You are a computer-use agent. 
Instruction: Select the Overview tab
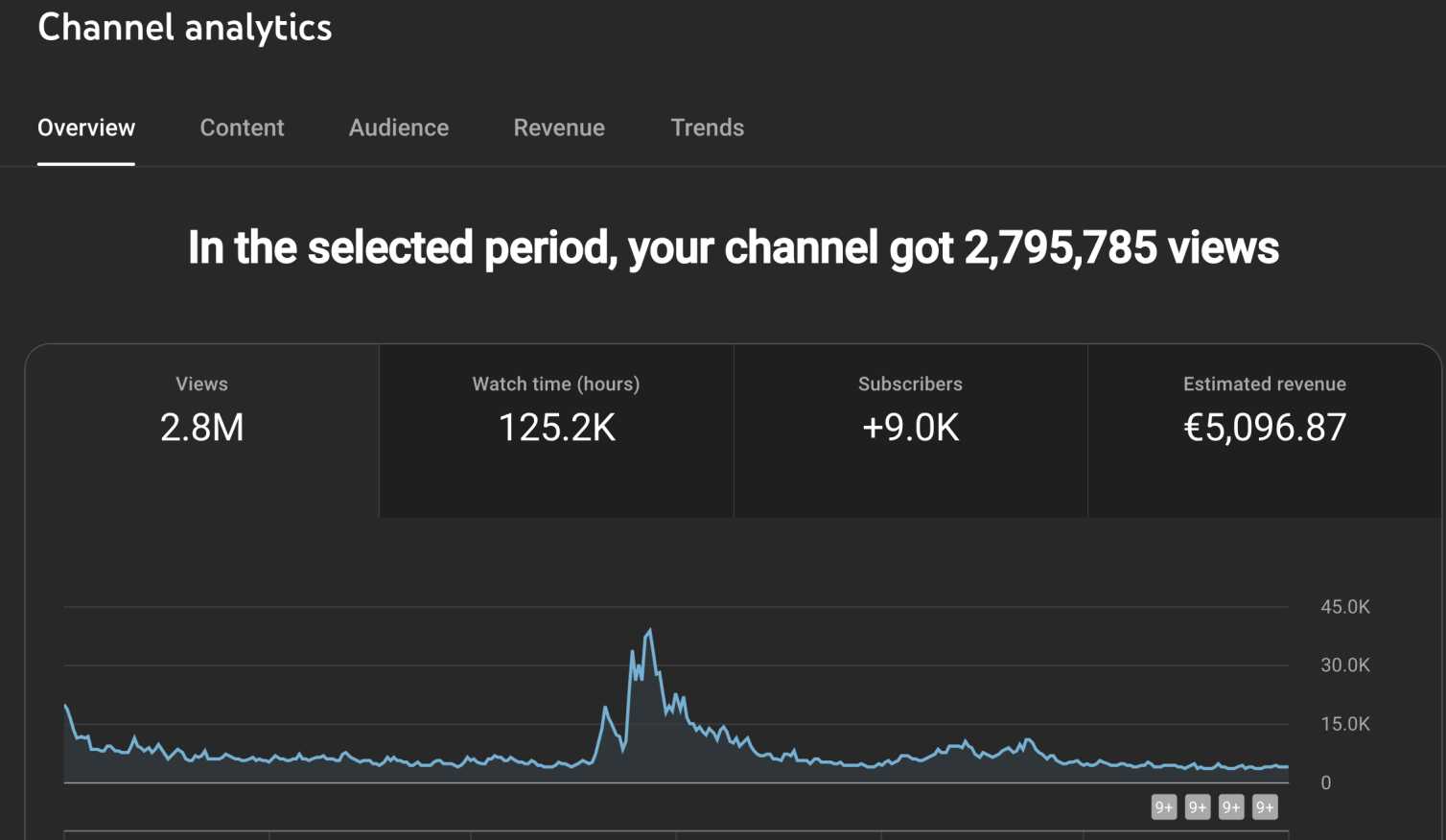pyautogui.click(x=86, y=128)
